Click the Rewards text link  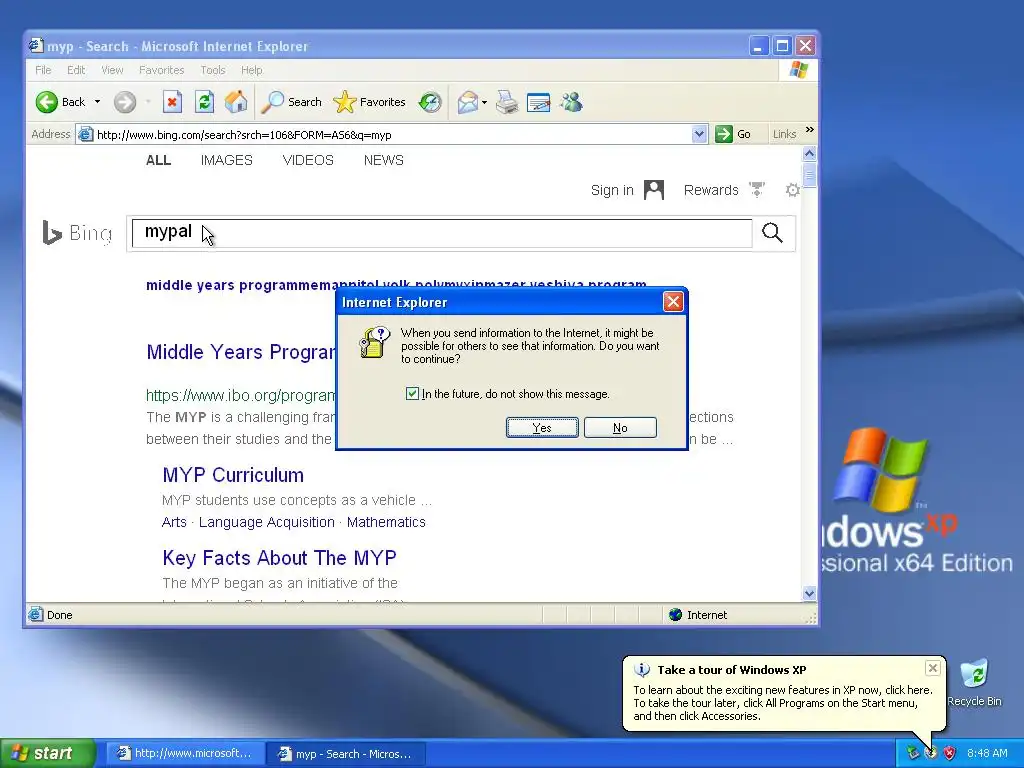(711, 190)
